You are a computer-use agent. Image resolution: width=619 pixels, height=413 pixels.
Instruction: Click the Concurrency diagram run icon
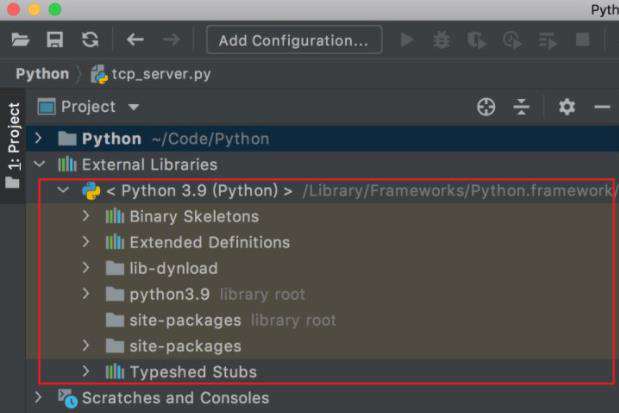coord(548,40)
